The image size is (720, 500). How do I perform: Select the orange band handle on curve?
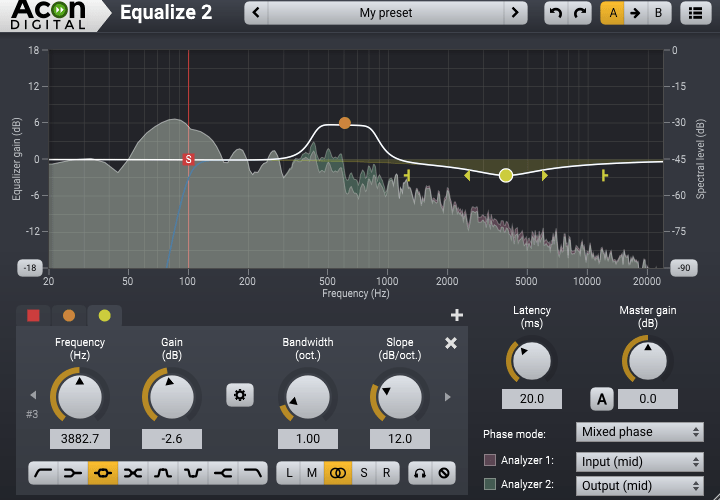(x=345, y=123)
